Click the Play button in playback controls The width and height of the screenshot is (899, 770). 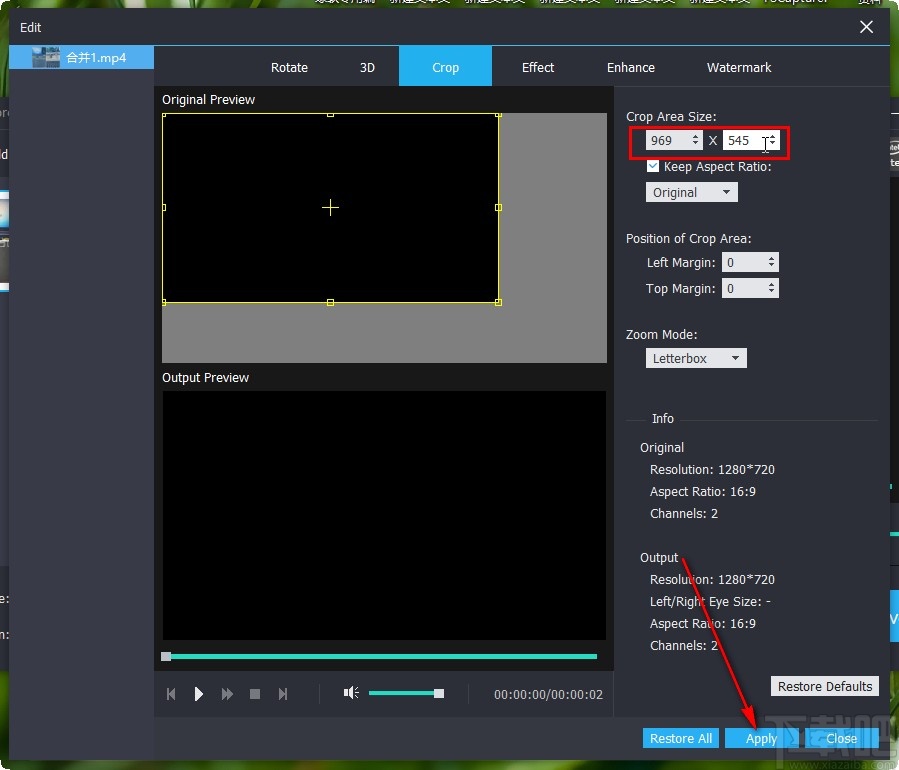199,694
